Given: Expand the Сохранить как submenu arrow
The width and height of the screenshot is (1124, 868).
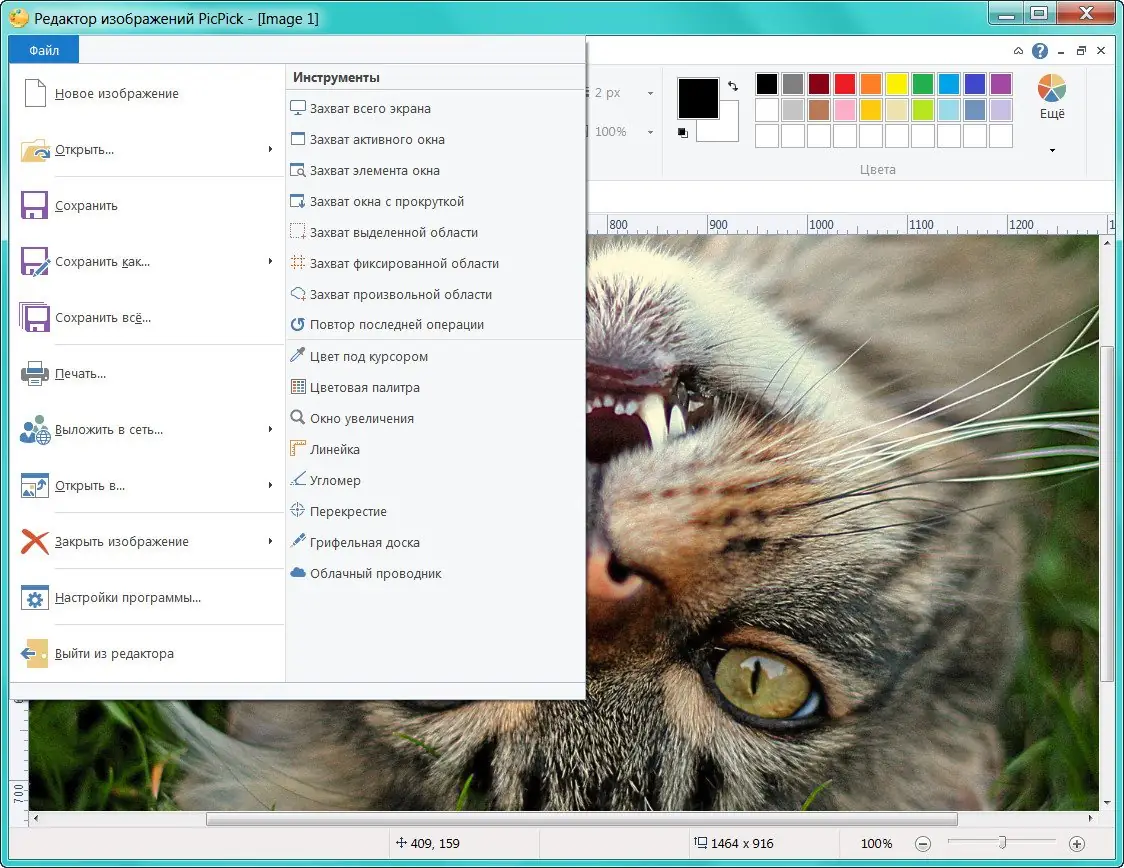Looking at the screenshot, I should (270, 261).
